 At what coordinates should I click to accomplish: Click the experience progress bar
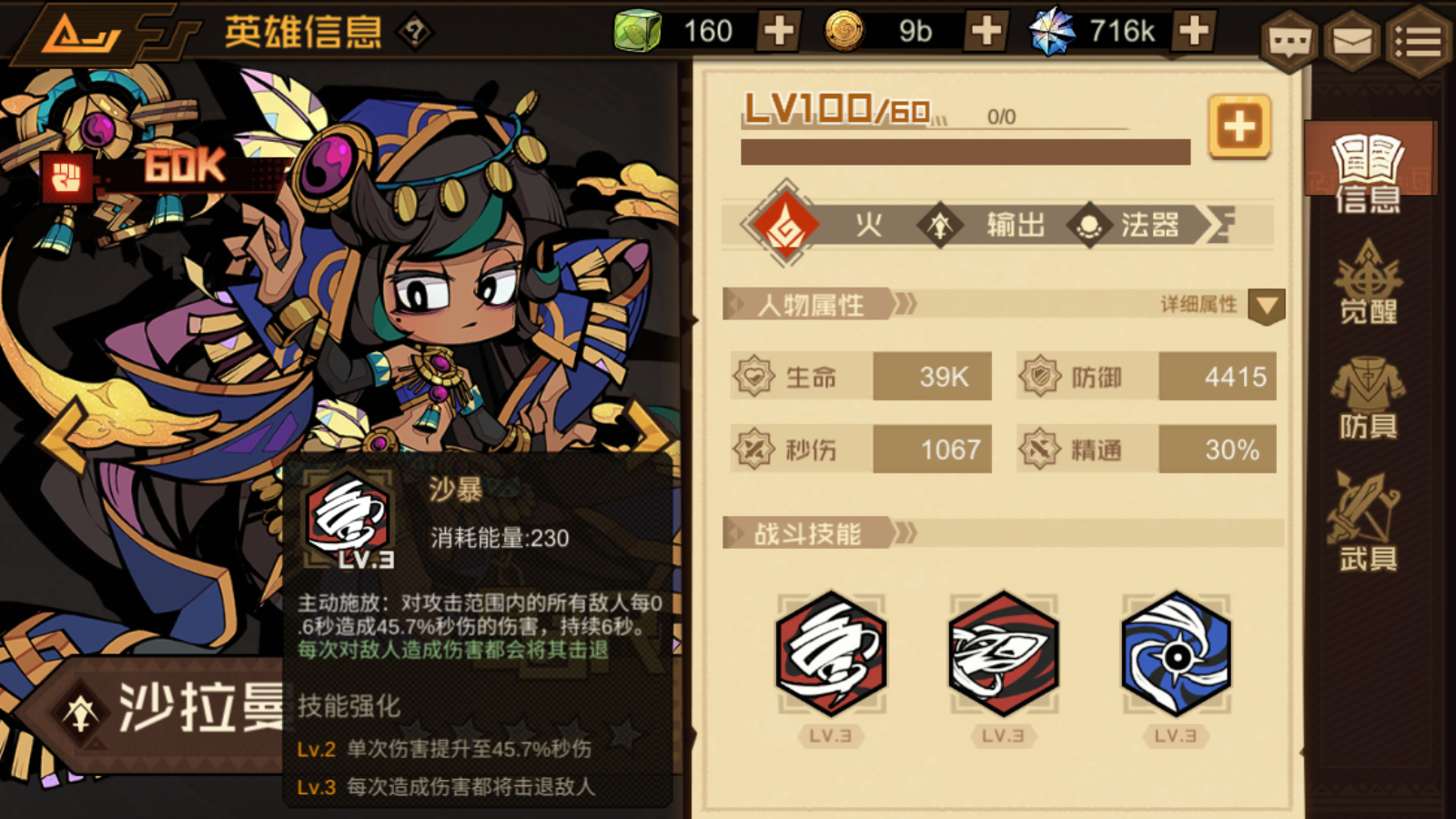[x=966, y=152]
